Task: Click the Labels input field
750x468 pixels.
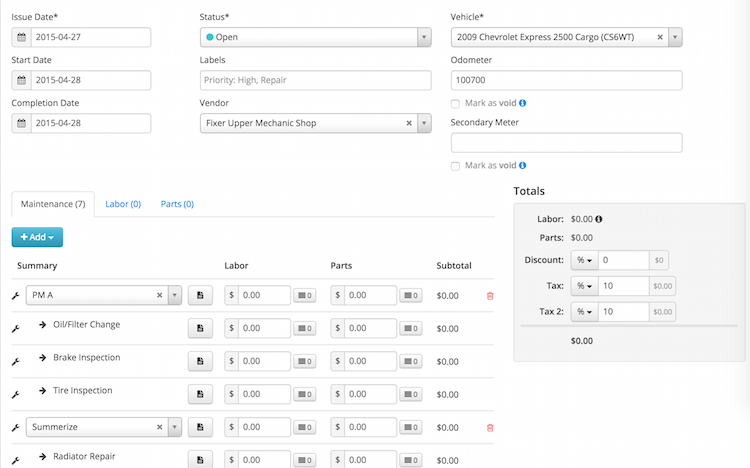Action: 315,80
